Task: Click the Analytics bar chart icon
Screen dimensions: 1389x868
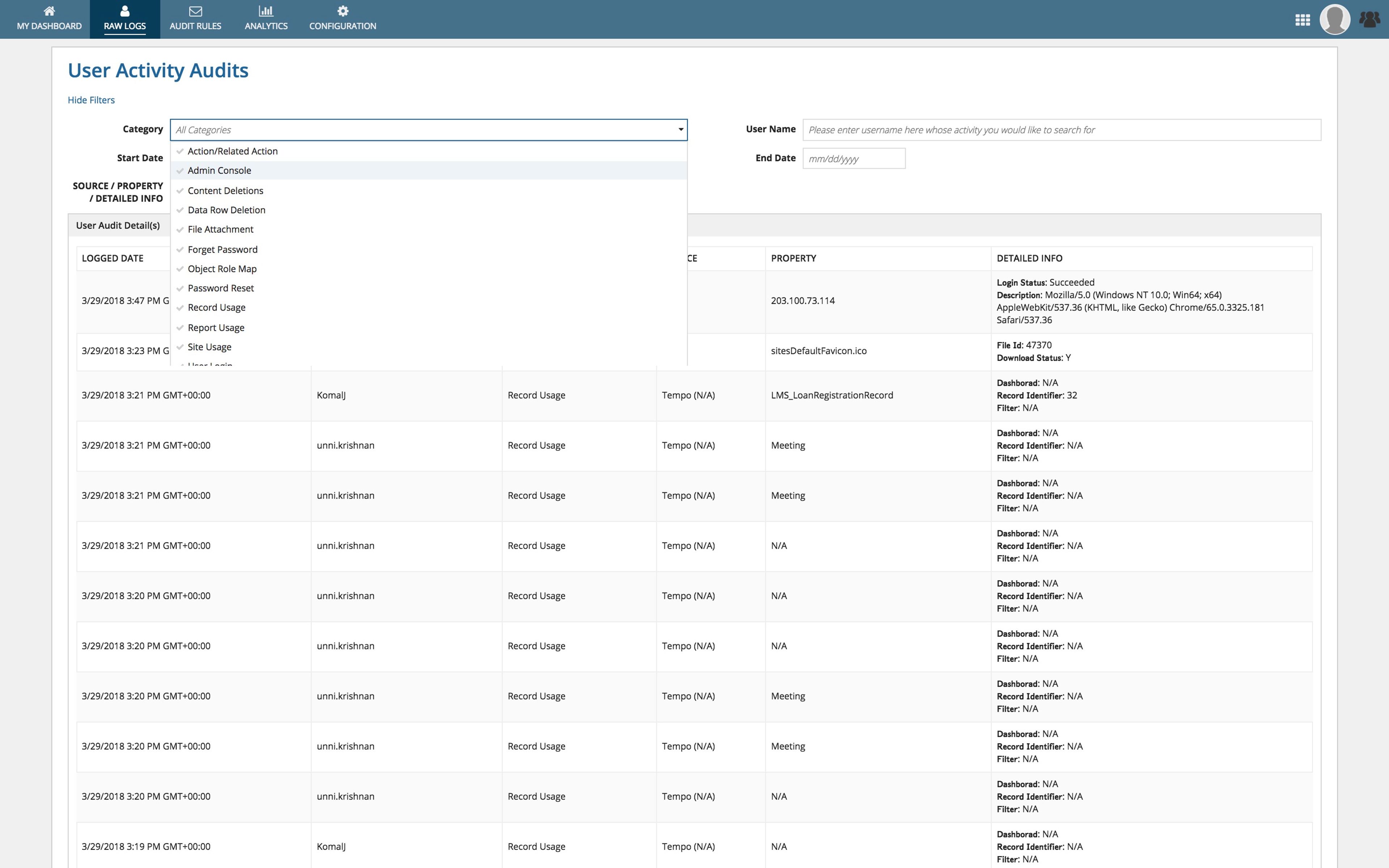Action: [x=266, y=11]
